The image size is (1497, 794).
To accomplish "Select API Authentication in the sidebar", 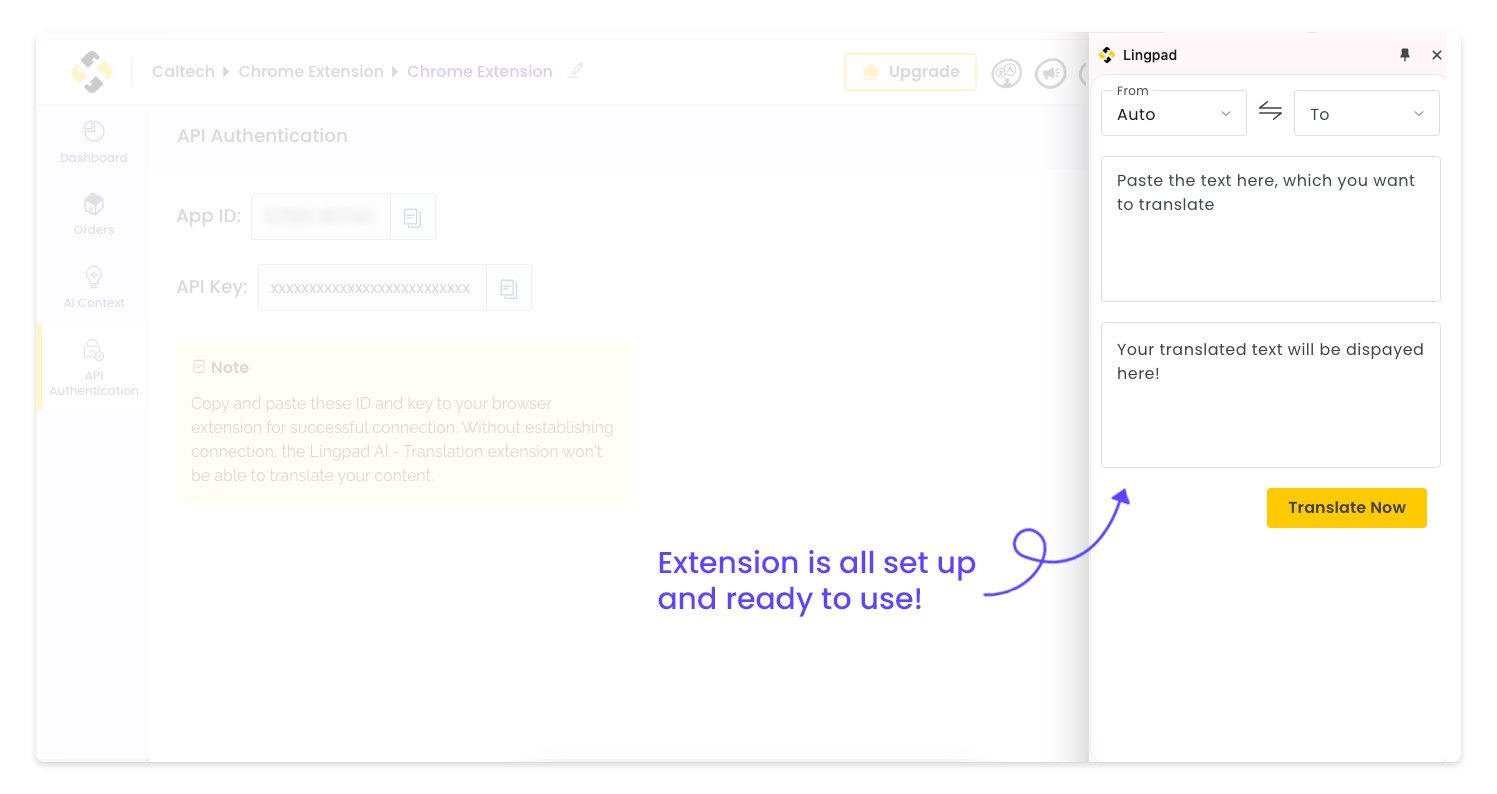I will pos(94,367).
